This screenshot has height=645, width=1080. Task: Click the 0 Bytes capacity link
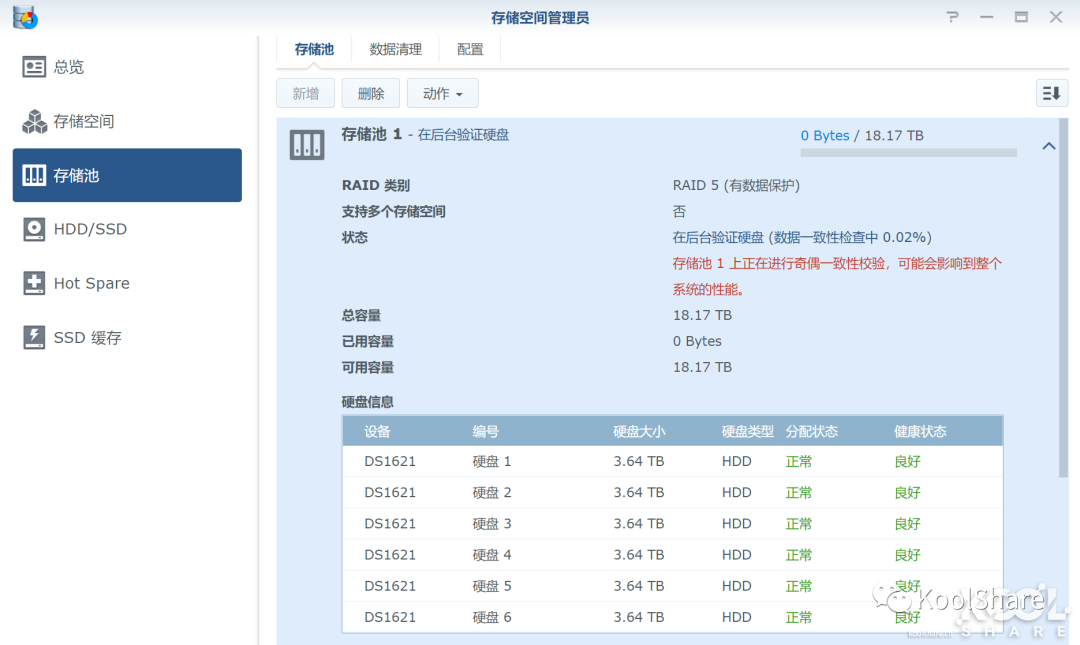pyautogui.click(x=824, y=135)
